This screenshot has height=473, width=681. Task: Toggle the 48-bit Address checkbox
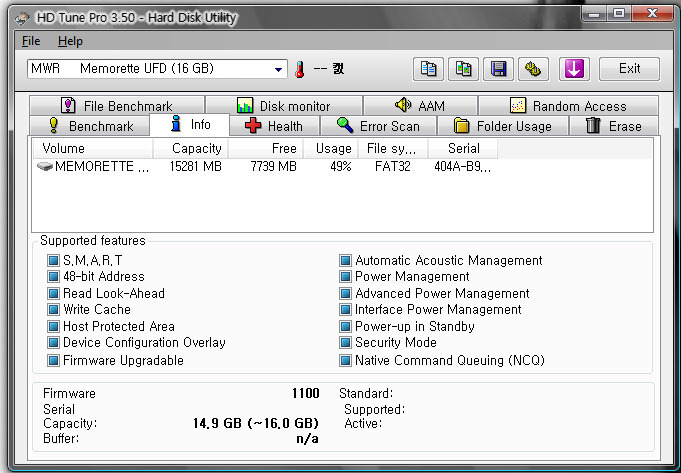[x=53, y=277]
